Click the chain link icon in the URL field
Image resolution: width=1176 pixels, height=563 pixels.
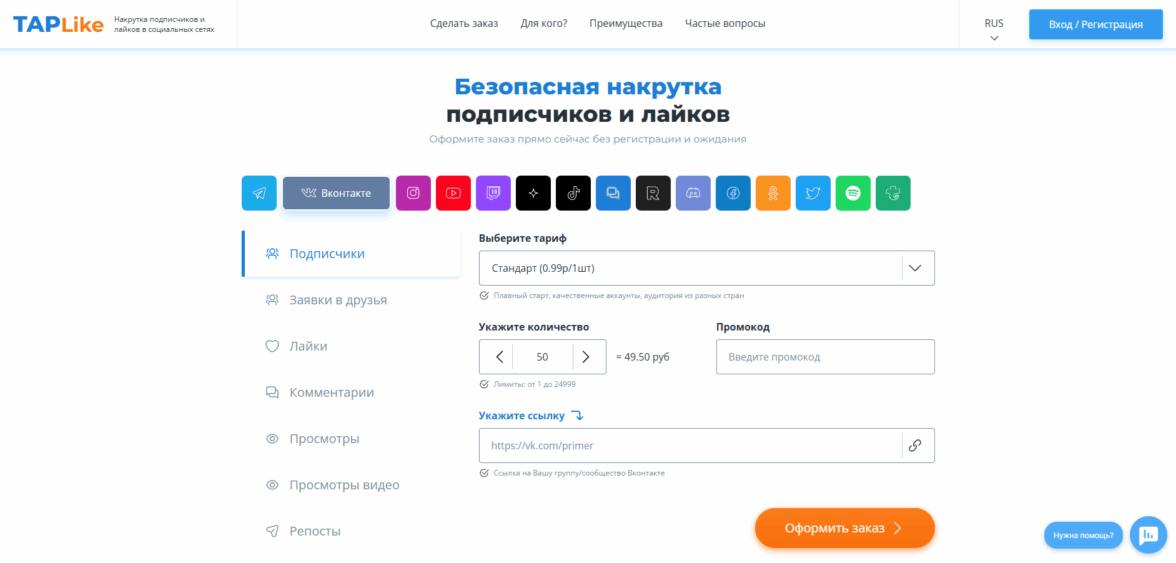pos(914,445)
